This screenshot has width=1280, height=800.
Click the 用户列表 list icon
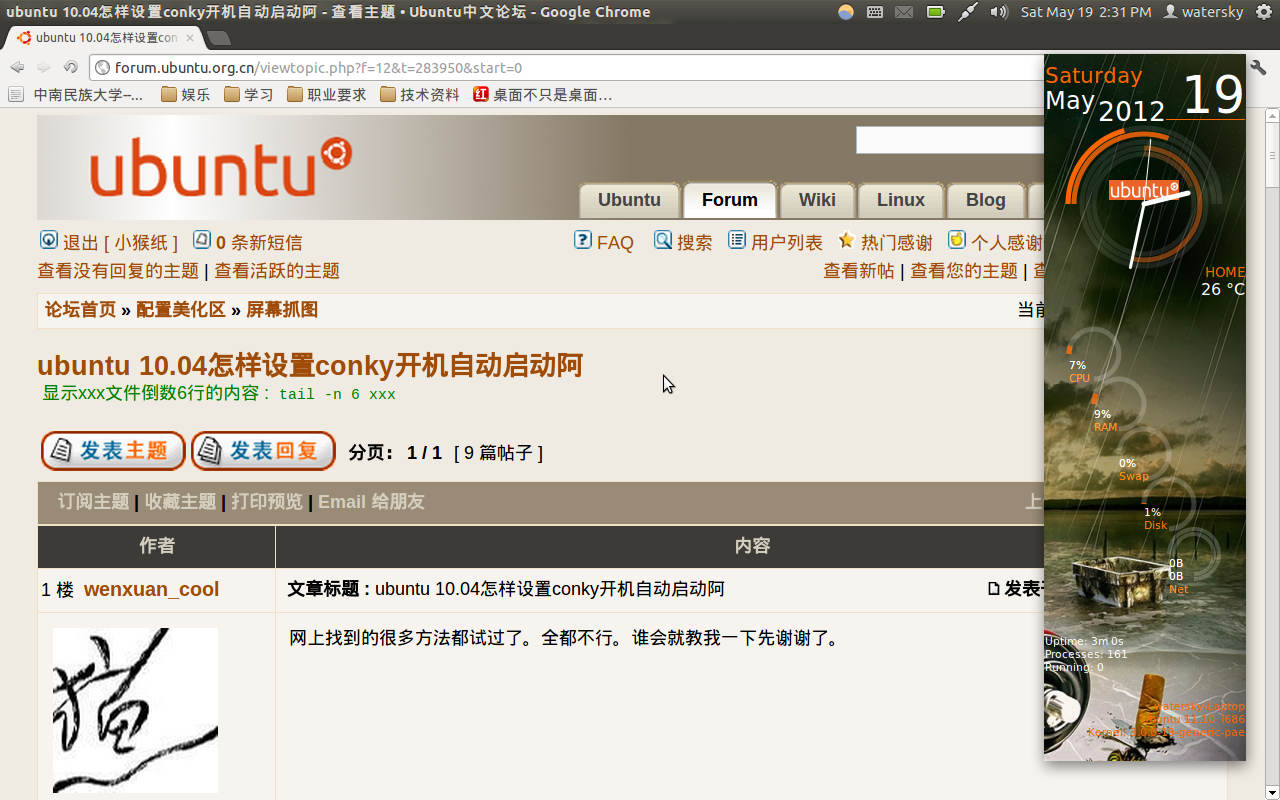737,240
